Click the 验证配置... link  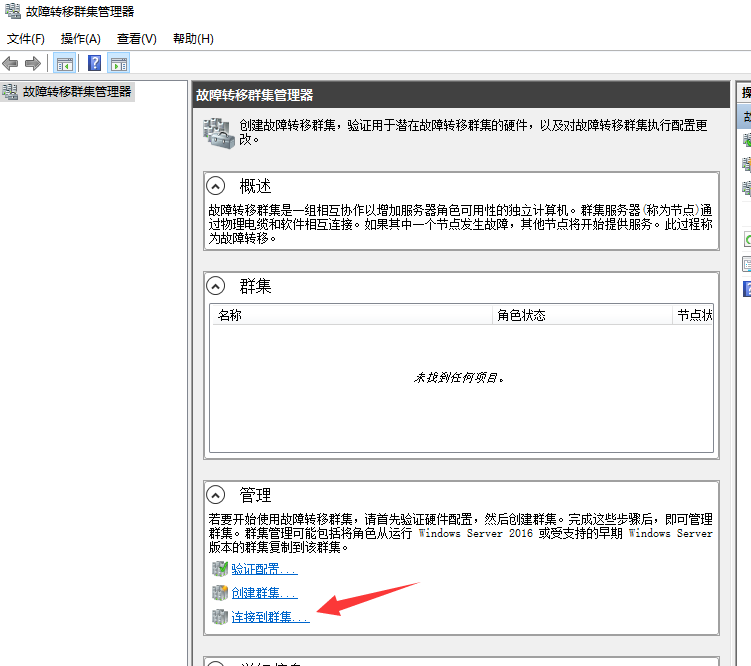264,569
